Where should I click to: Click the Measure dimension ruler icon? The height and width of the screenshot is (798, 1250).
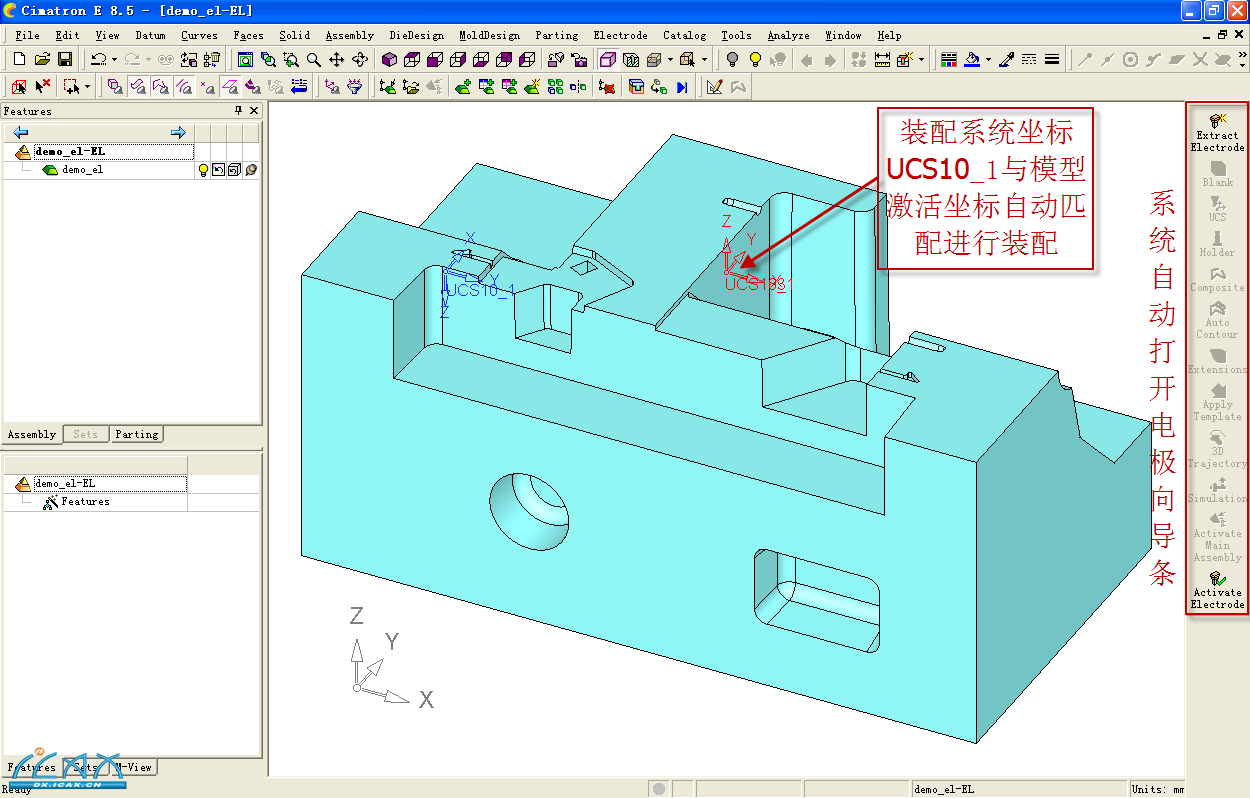(x=882, y=60)
